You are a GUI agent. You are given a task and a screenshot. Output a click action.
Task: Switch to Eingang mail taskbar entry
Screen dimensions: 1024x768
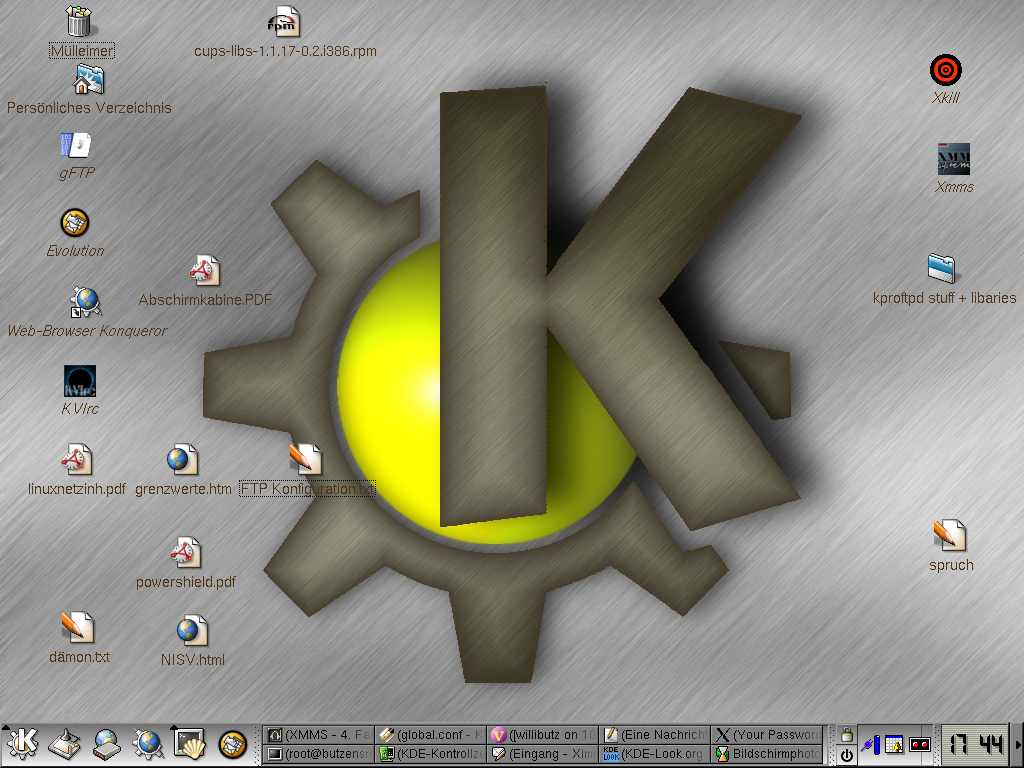click(x=543, y=754)
